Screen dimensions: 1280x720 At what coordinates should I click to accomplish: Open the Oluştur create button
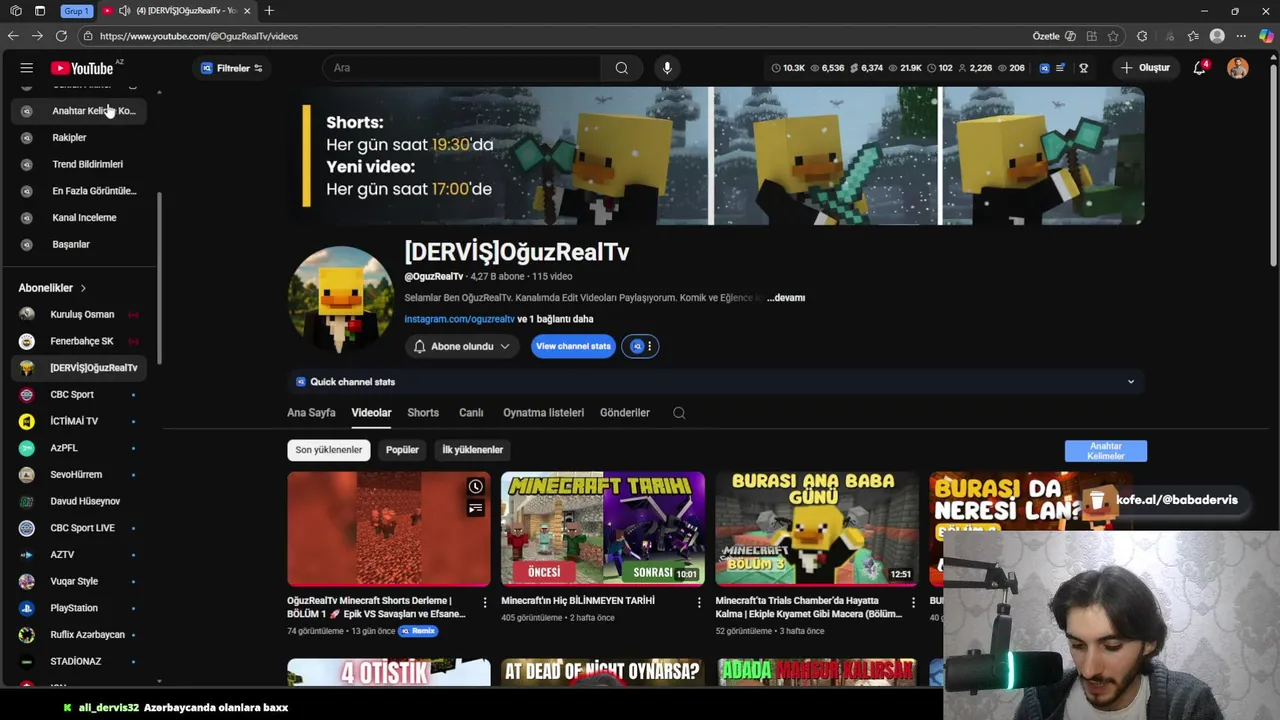pyautogui.click(x=1146, y=68)
